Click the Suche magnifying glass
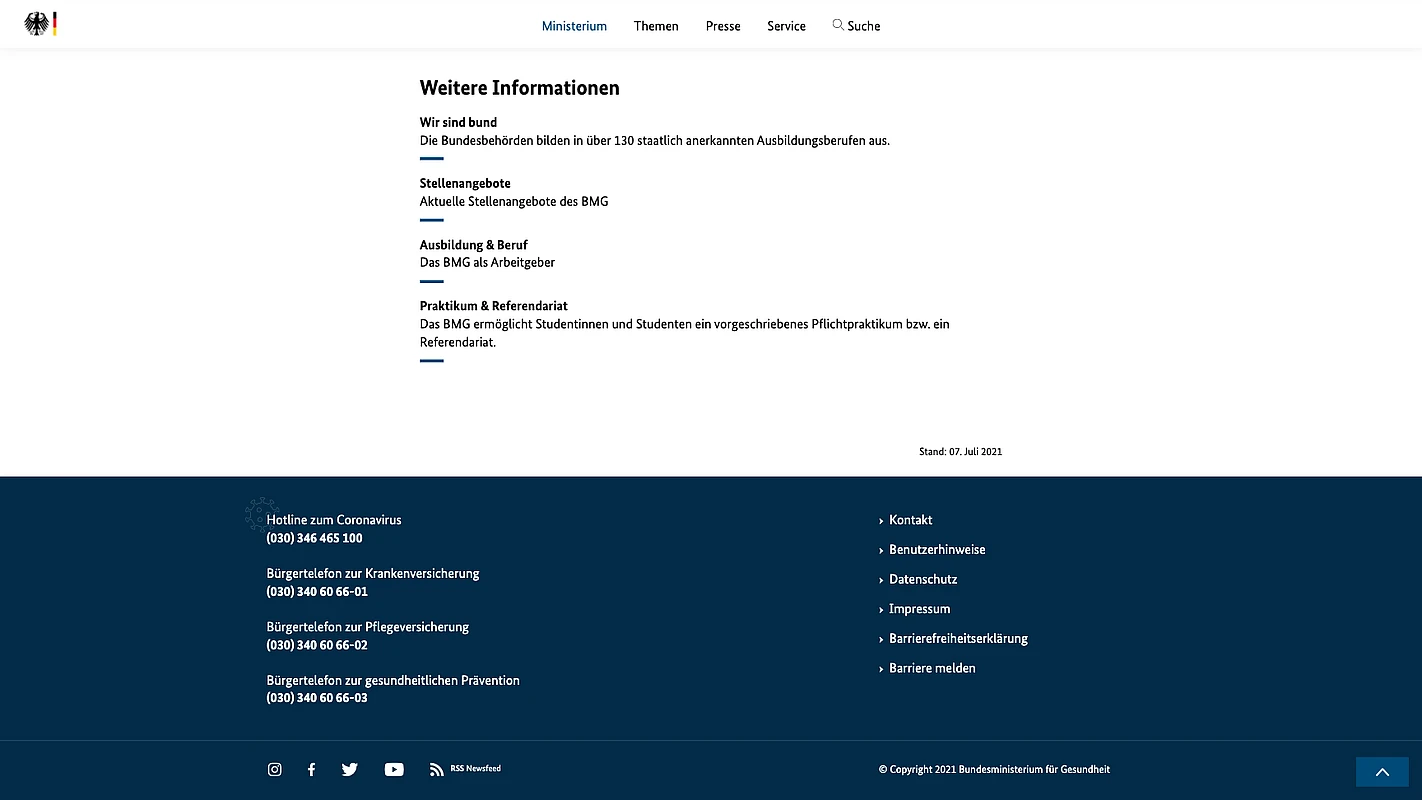The width and height of the screenshot is (1422, 800). click(x=838, y=25)
